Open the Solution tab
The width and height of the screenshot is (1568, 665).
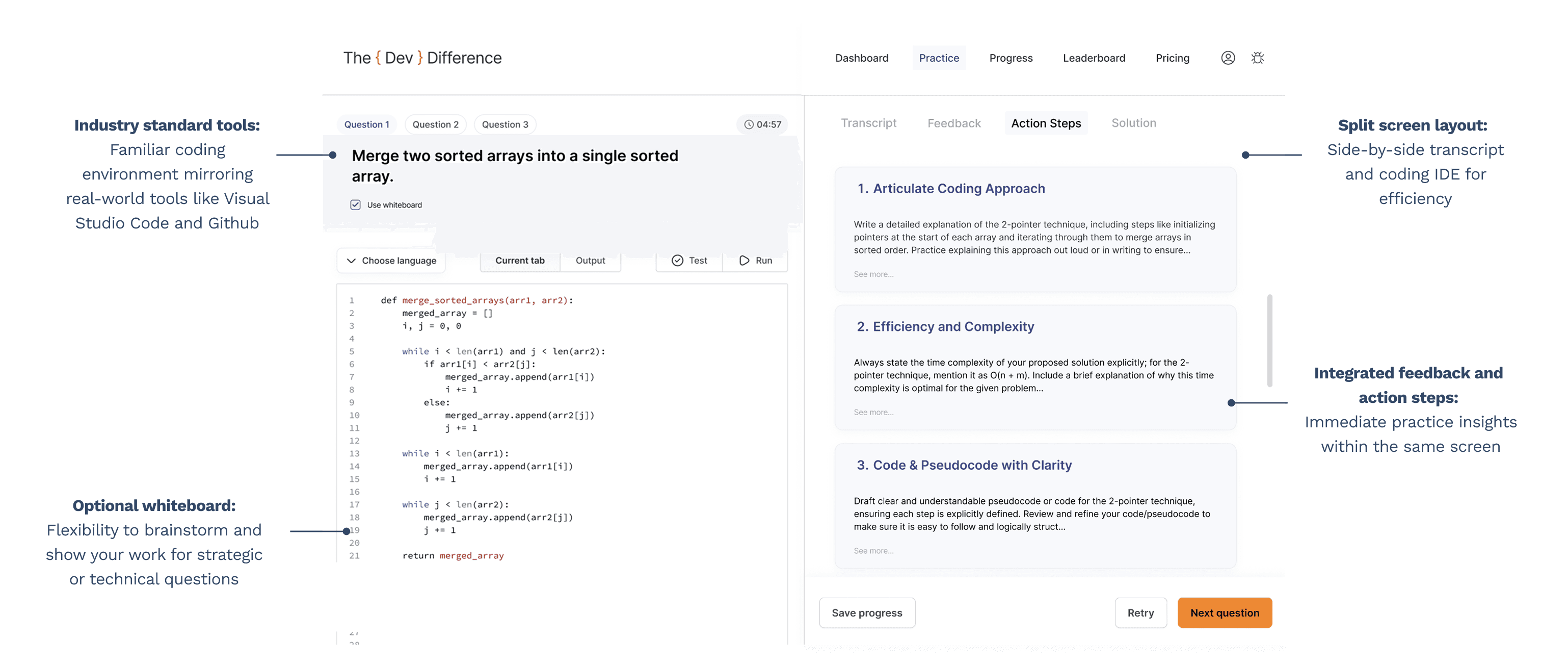pos(1133,123)
